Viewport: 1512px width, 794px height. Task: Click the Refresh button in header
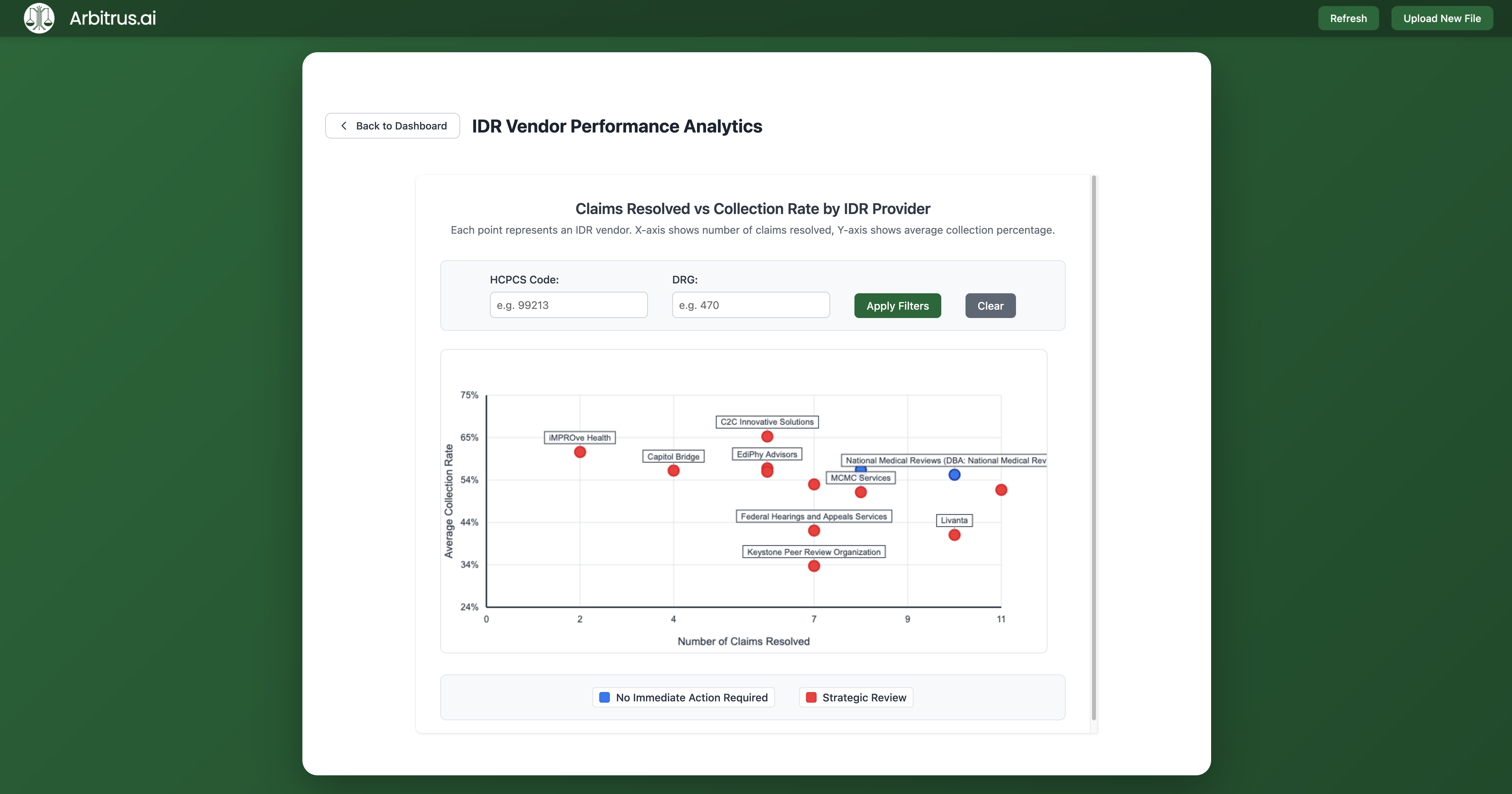(1348, 18)
